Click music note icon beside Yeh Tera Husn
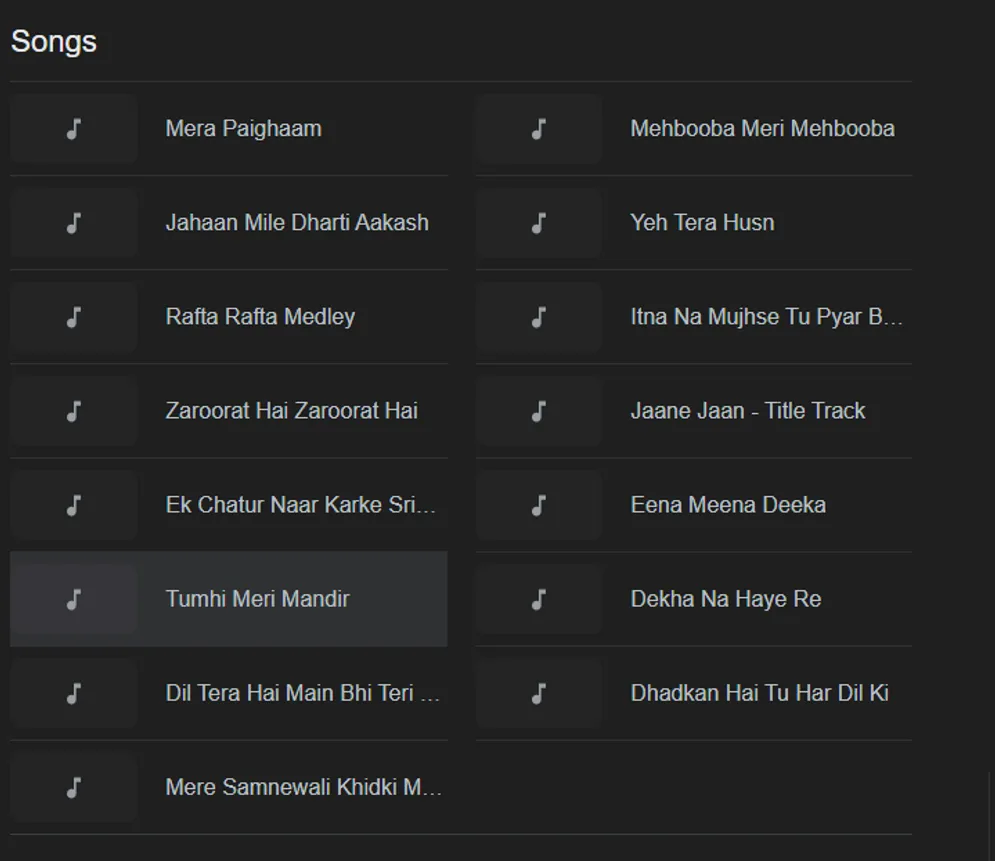 click(x=538, y=223)
